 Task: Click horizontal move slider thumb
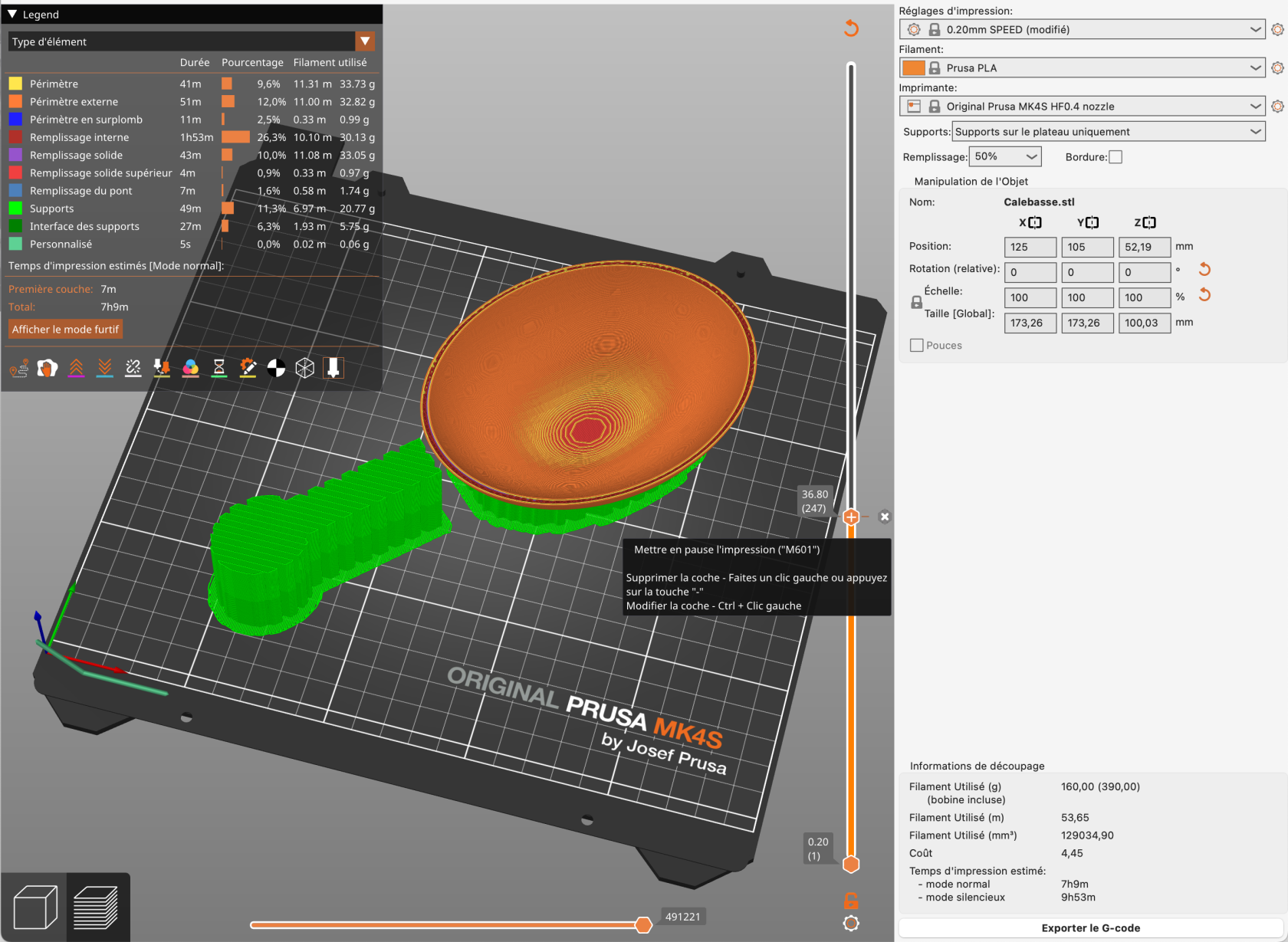[x=644, y=925]
